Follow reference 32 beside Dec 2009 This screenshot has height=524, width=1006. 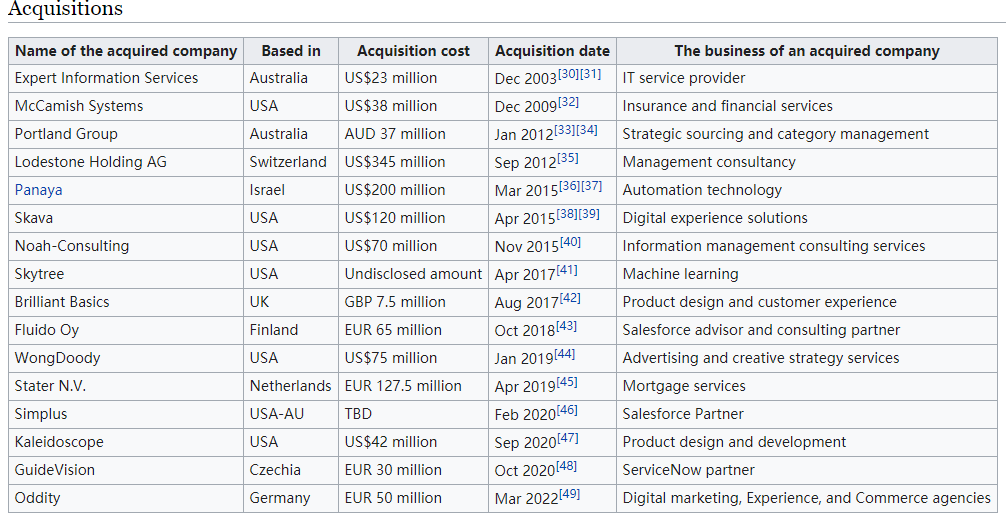point(568,102)
